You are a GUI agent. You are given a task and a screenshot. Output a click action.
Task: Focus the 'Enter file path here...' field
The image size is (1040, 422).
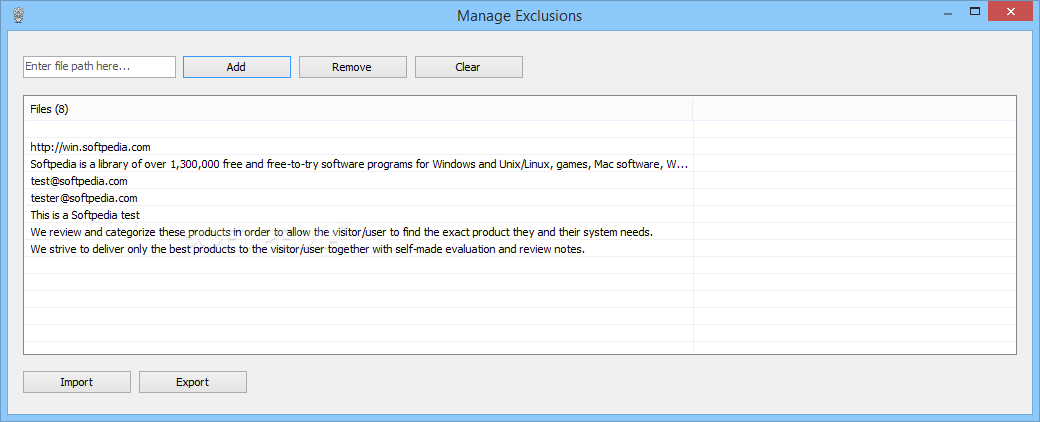99,67
